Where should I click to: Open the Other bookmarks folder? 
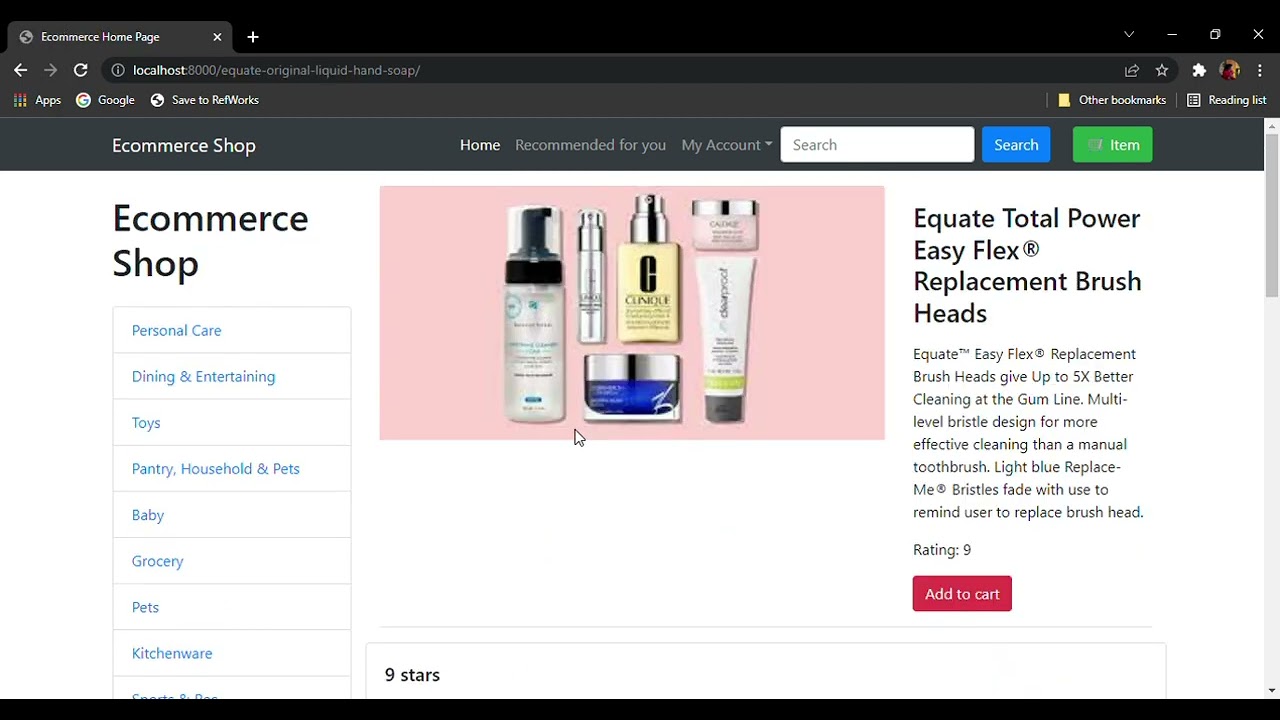pos(1112,100)
